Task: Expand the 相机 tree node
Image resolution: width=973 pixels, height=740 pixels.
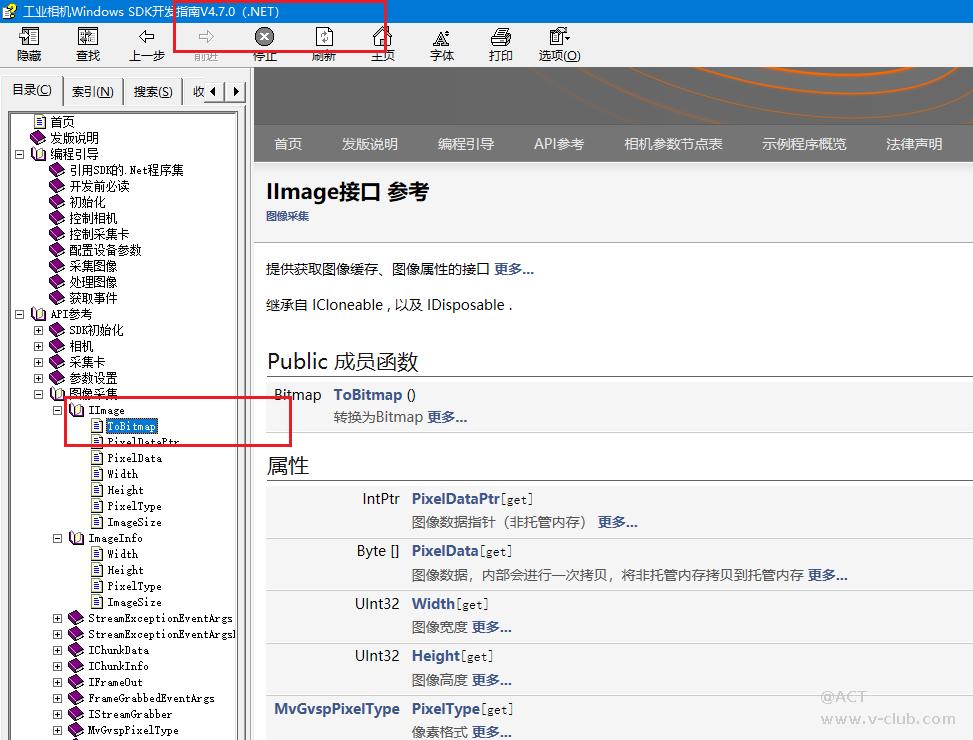Action: 38,346
